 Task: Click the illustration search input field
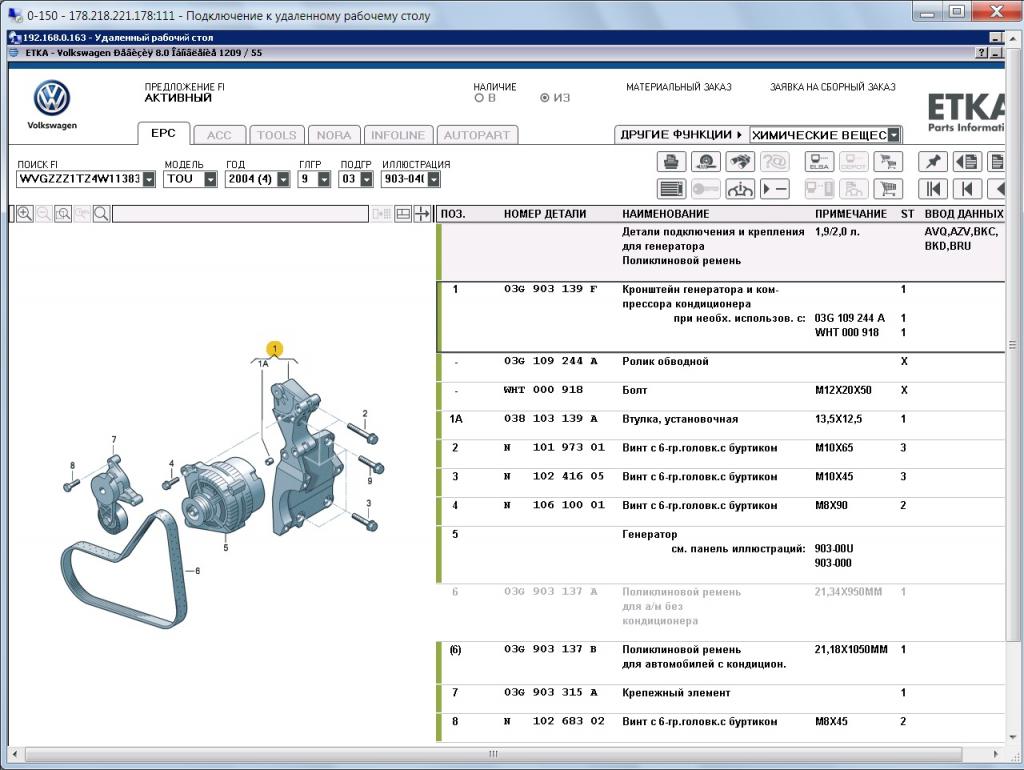[x=240, y=214]
